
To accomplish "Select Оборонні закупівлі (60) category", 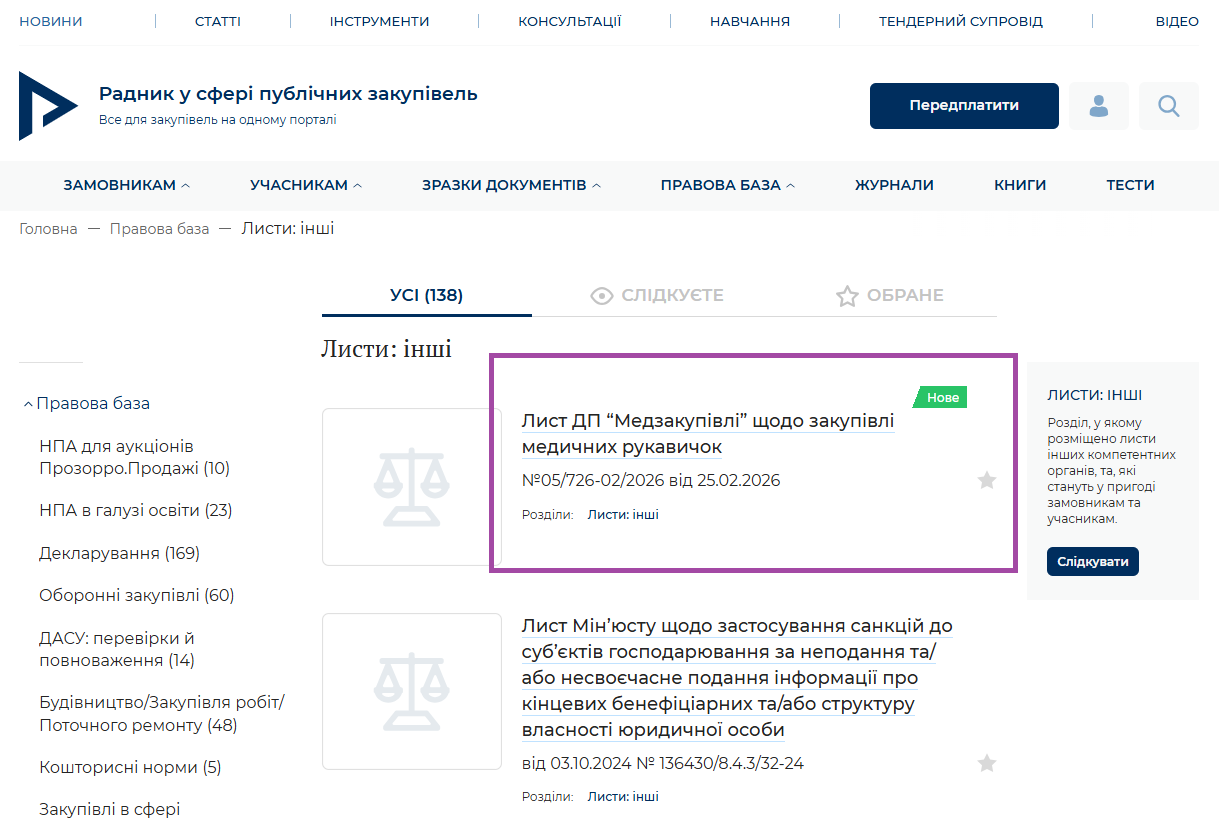I will (x=136, y=596).
